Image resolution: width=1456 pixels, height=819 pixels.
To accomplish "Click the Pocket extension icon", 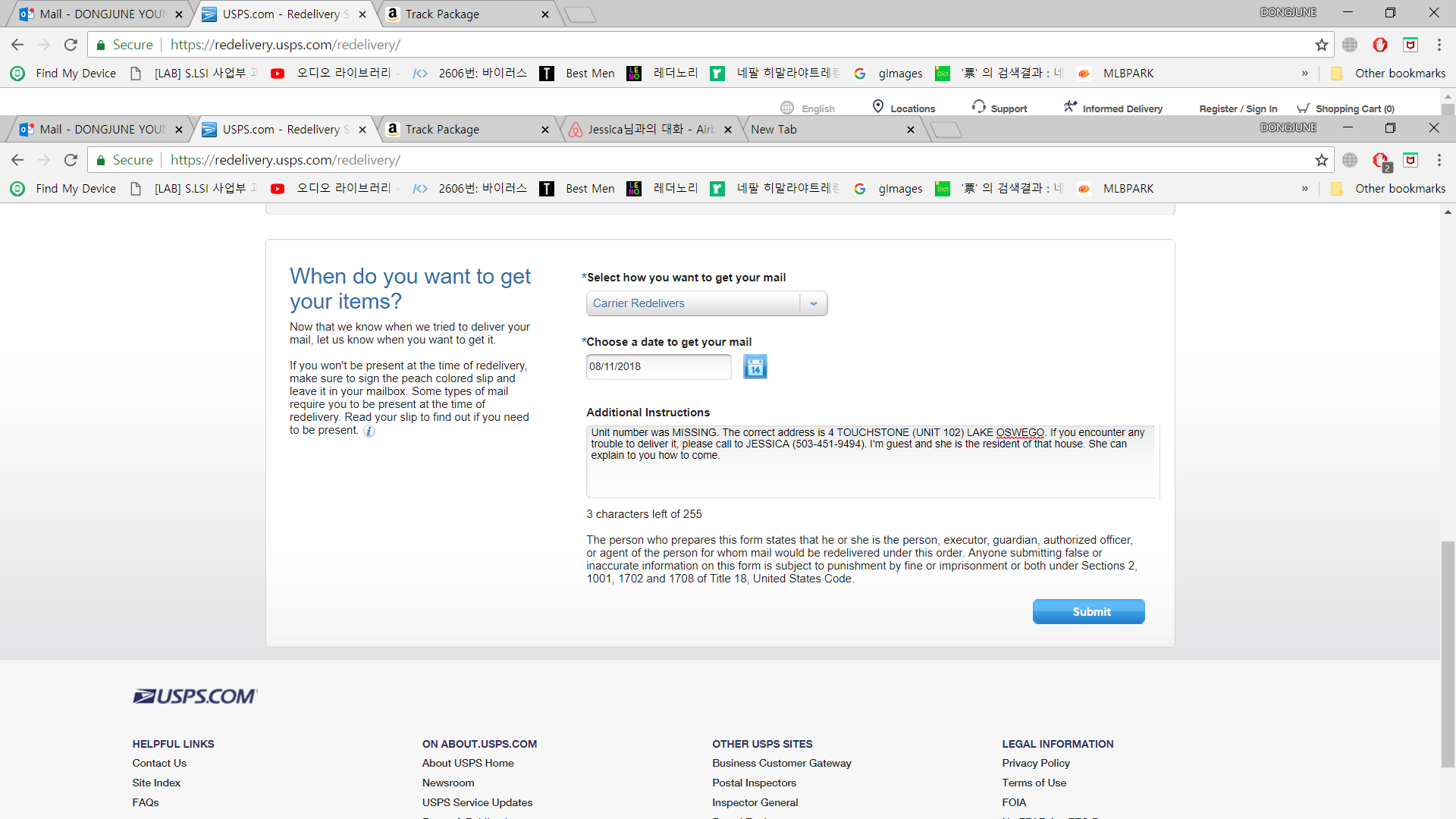I will 1410,160.
